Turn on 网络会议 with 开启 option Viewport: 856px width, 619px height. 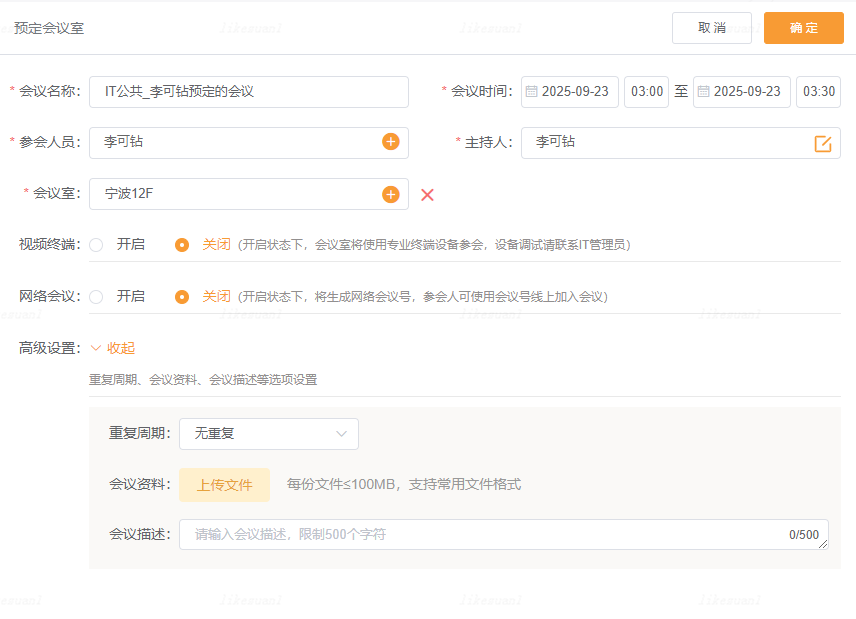pyautogui.click(x=97, y=296)
